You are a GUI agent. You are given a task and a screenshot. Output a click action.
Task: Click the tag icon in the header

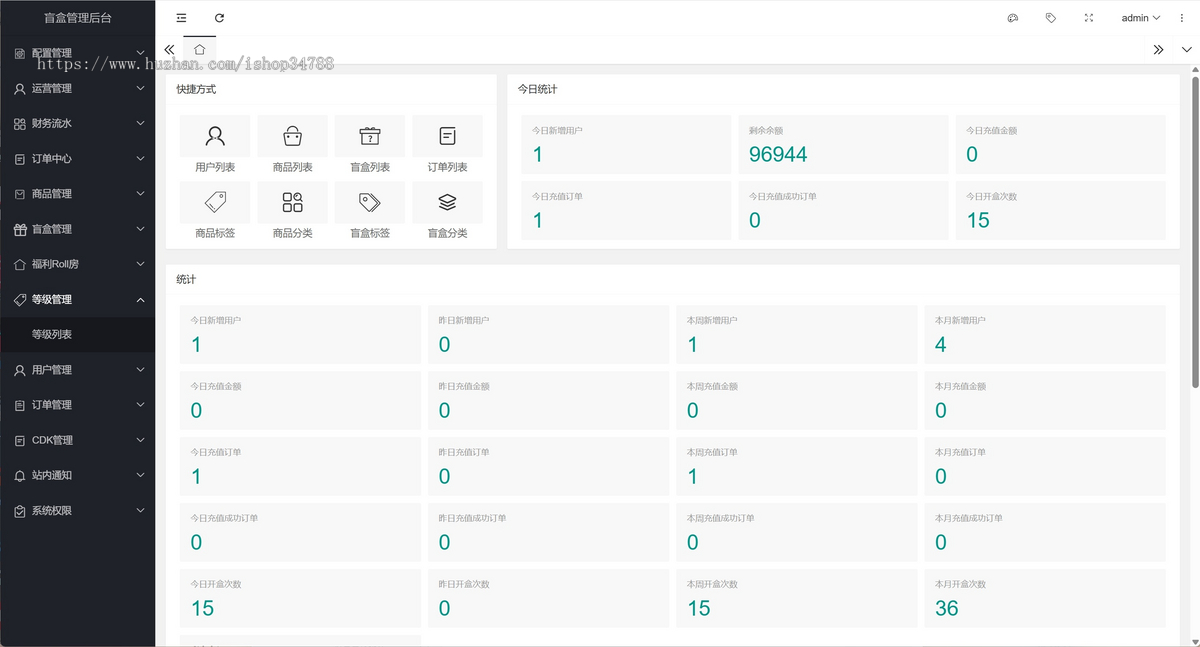click(x=1051, y=18)
